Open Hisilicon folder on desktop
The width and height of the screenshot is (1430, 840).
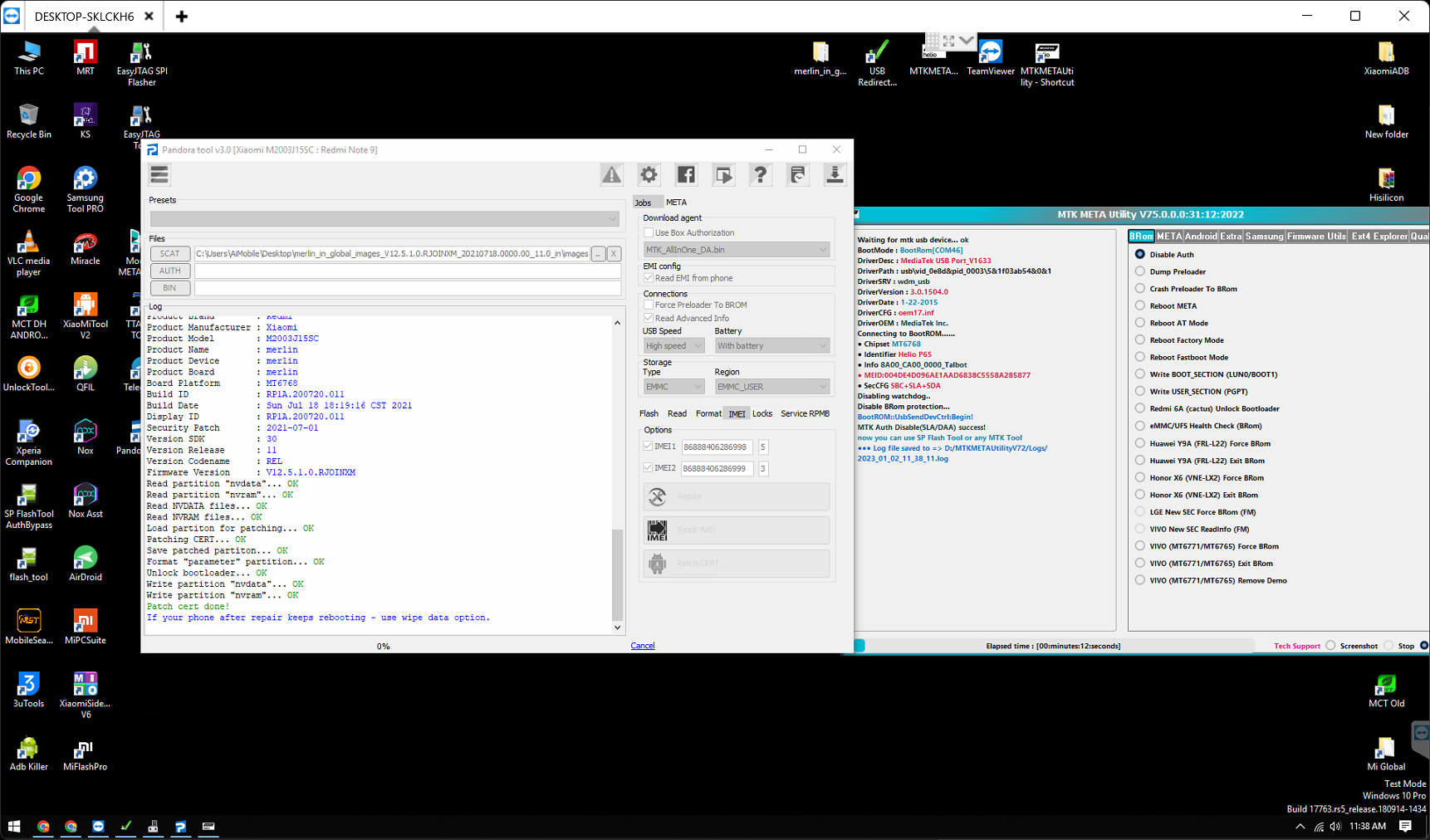1386,184
